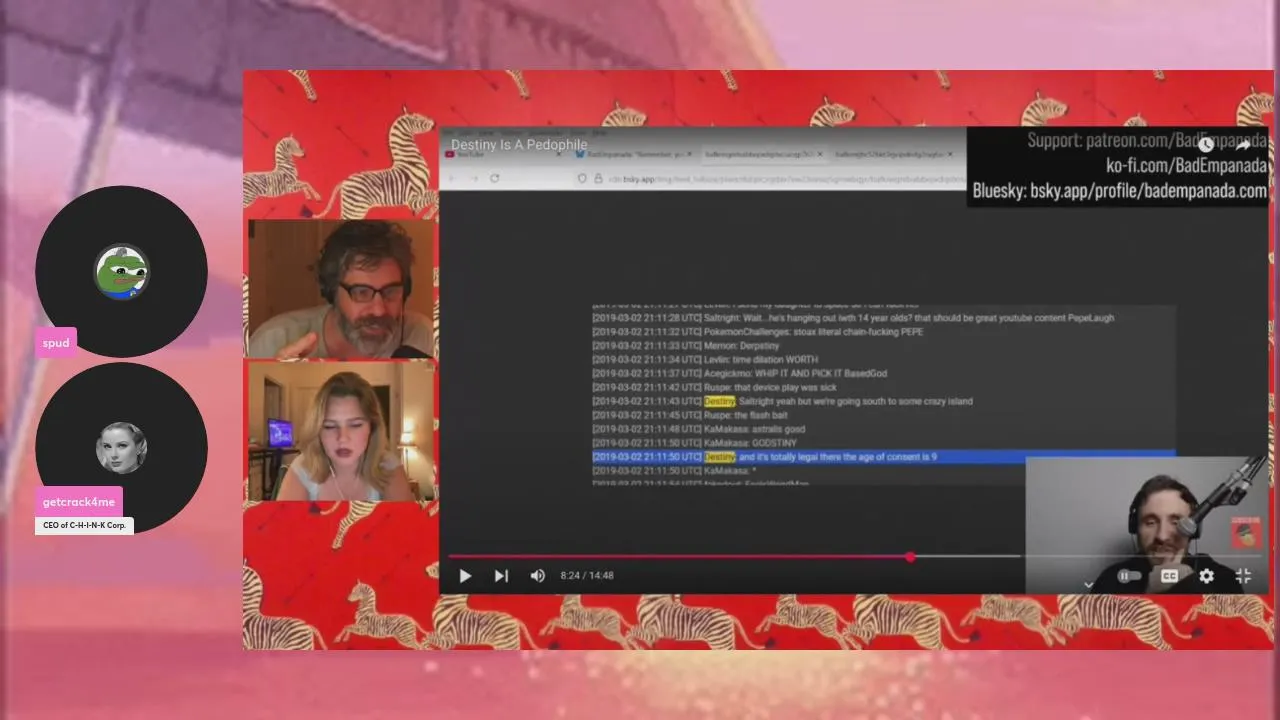The image size is (1280, 720).
Task: Open captions with the CC button
Action: click(1169, 576)
